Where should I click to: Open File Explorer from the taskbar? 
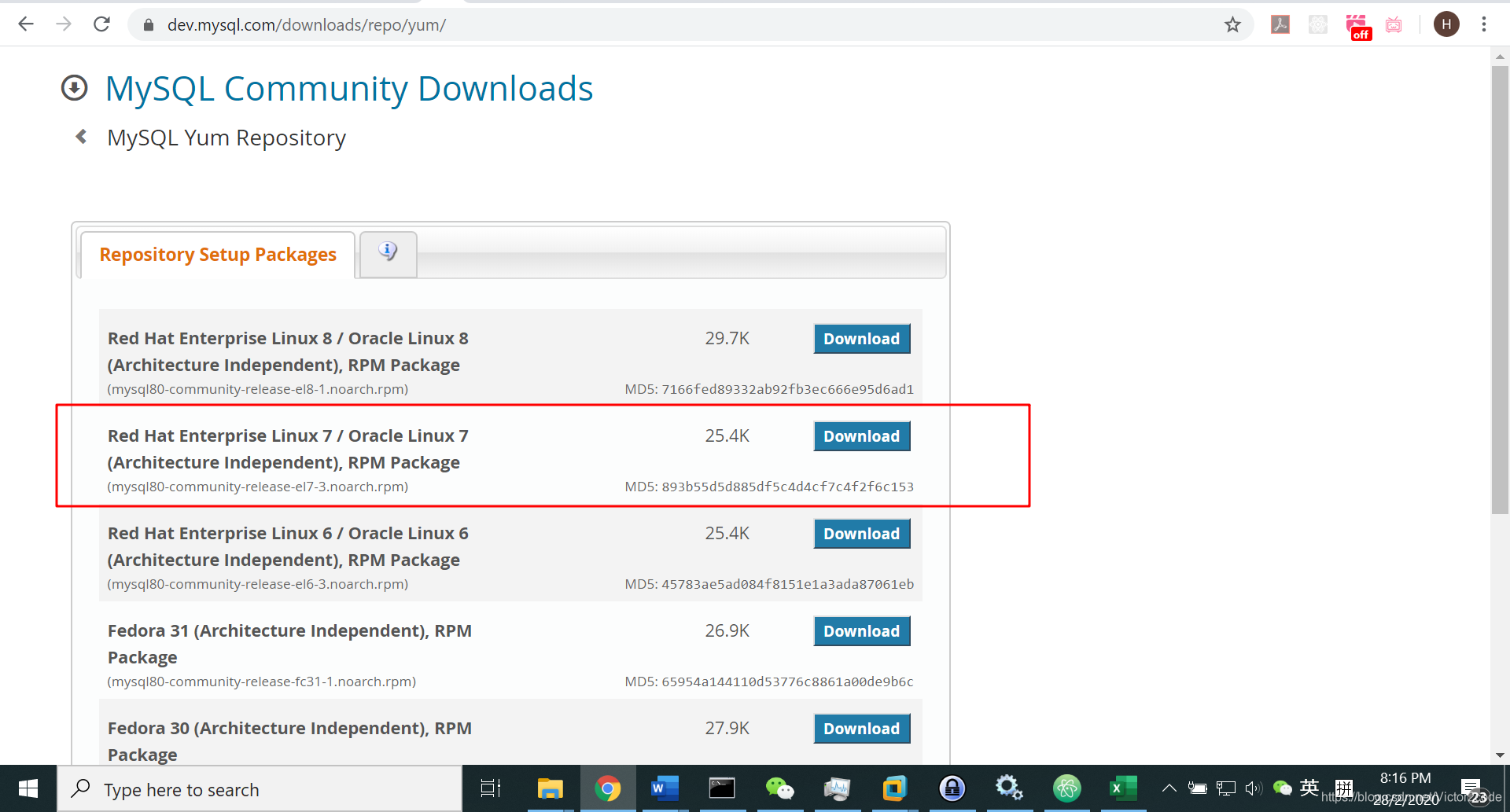(551, 788)
